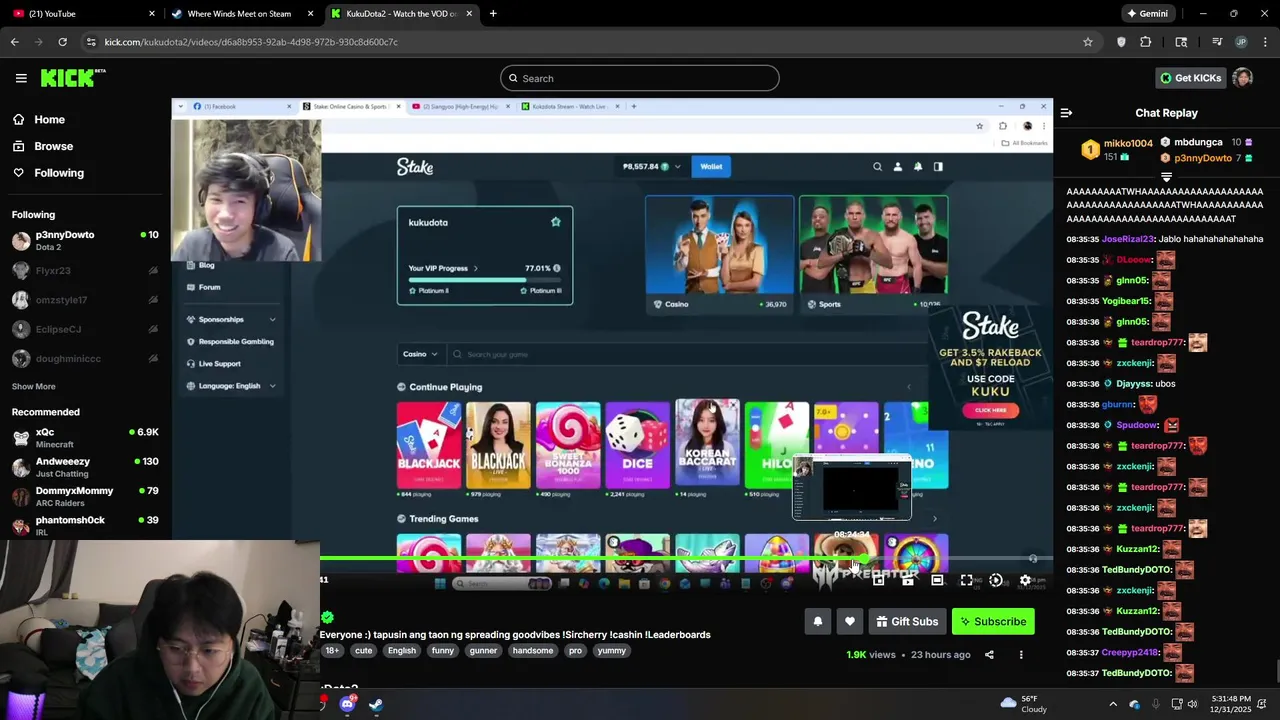The image size is (1280, 720).
Task: Enable theater mode in video player
Action: pos(937,580)
